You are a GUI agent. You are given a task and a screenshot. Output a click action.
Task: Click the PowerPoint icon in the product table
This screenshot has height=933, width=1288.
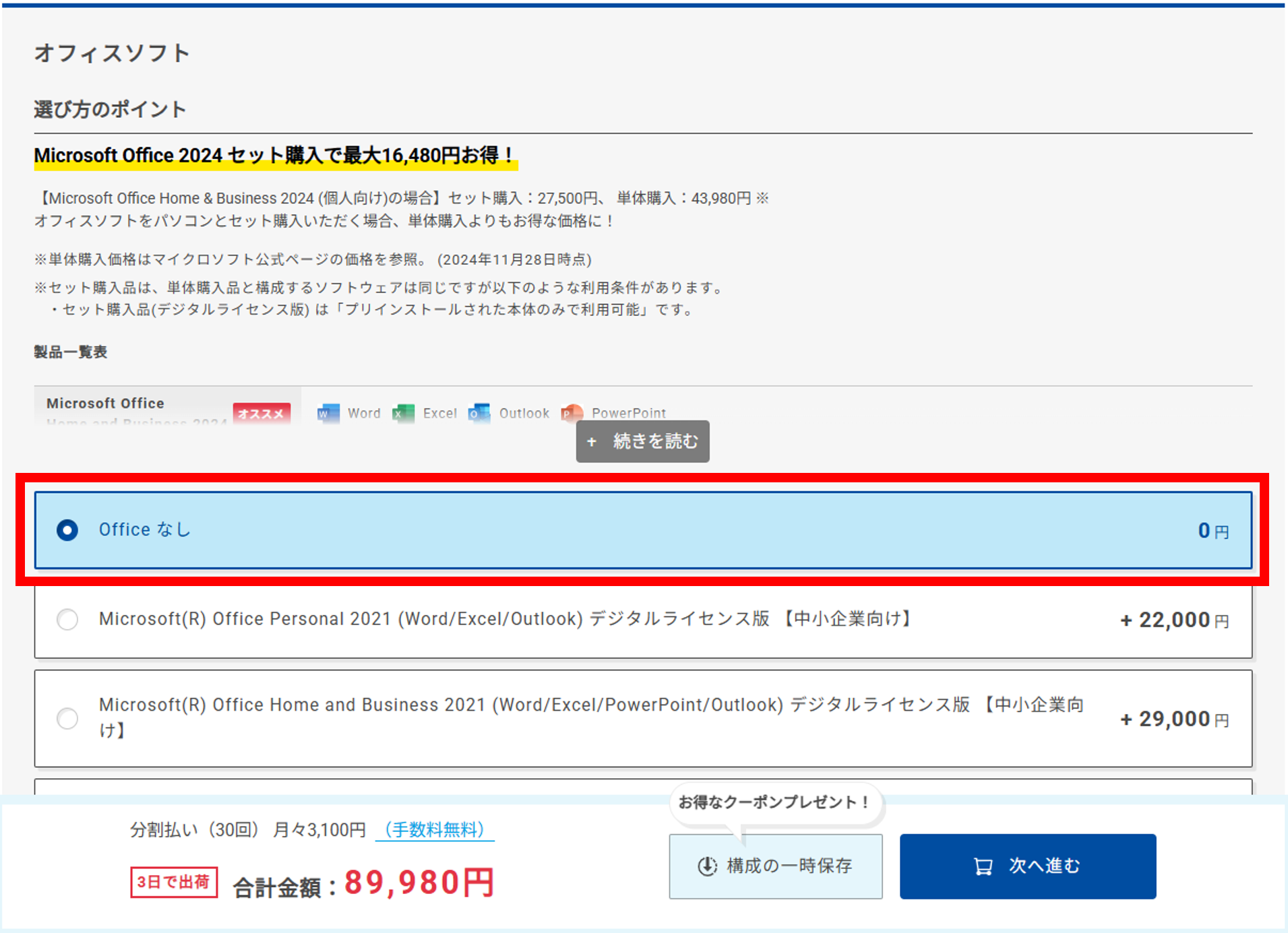point(572,413)
